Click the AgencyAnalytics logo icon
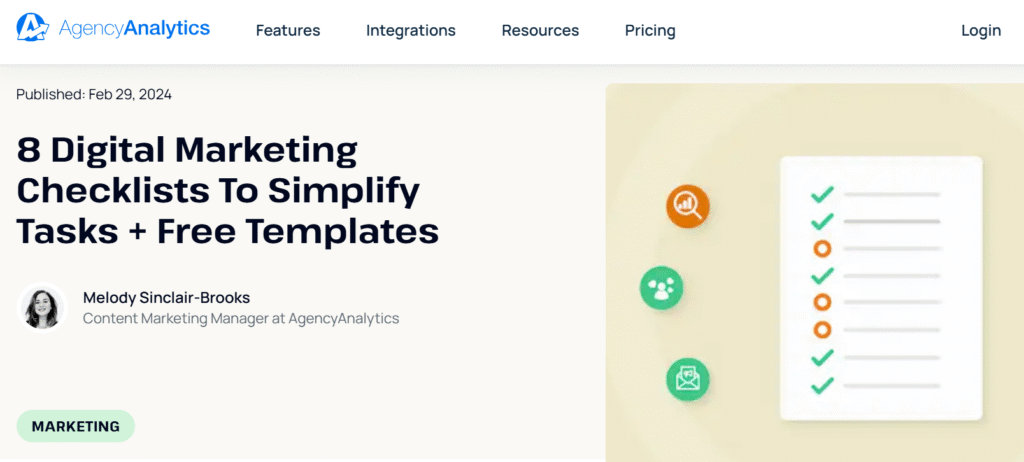Image resolution: width=1024 pixels, height=462 pixels. 33,27
